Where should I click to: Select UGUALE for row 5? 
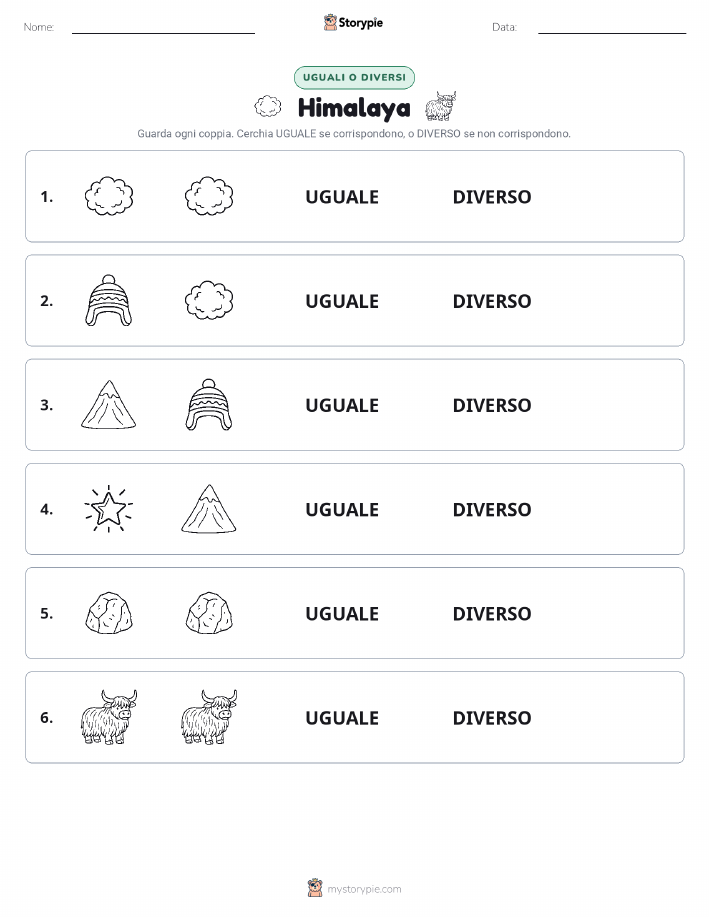342,613
